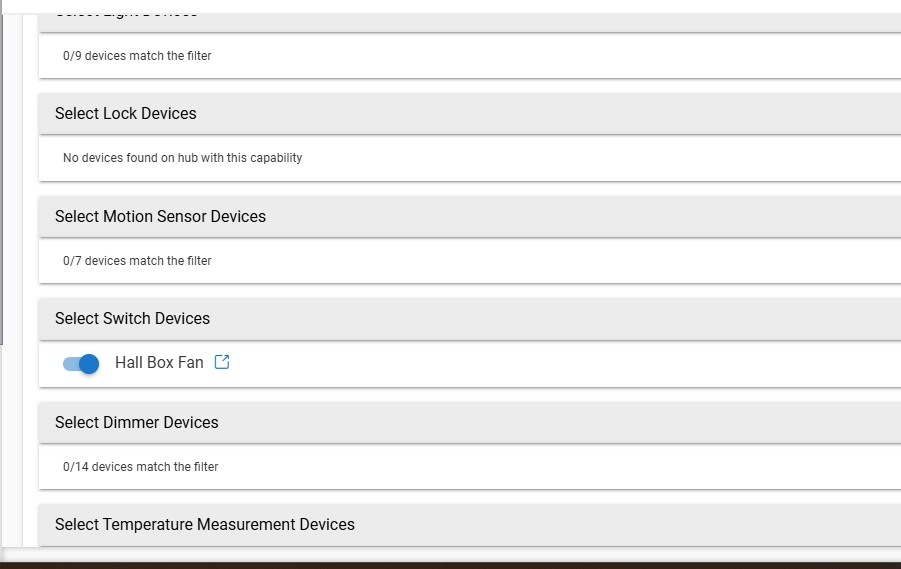Click the word Fan in the switch row

pos(190,363)
